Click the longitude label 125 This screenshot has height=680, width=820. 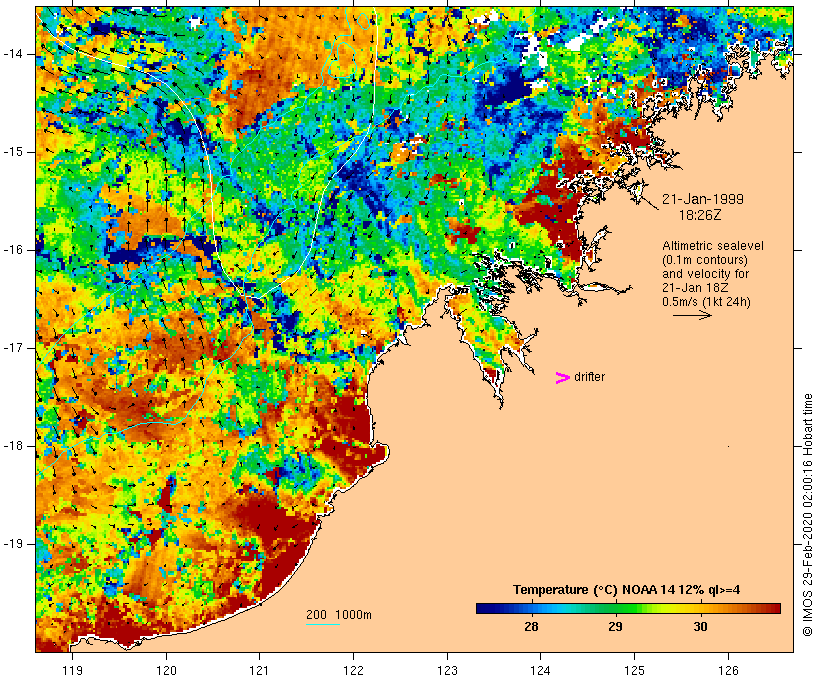(634, 670)
